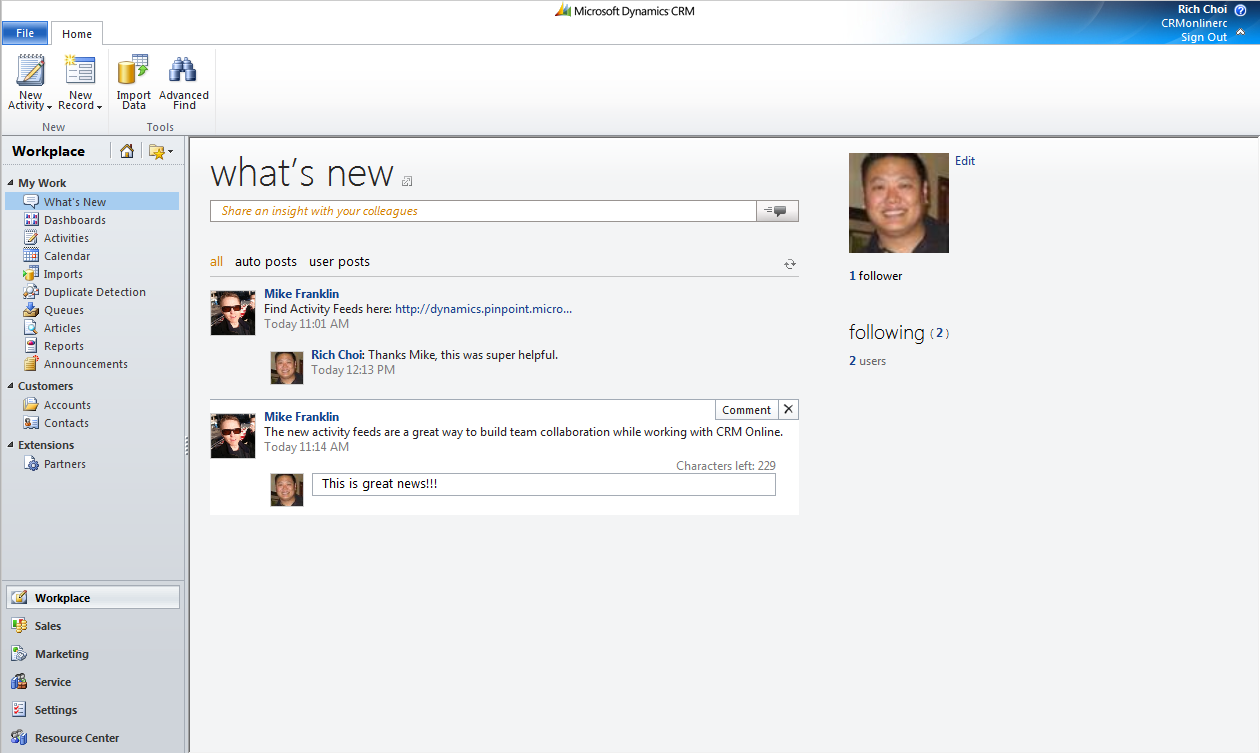Click the home icon in the Workplace pane
Viewport: 1260px width, 753px height.
pos(127,150)
